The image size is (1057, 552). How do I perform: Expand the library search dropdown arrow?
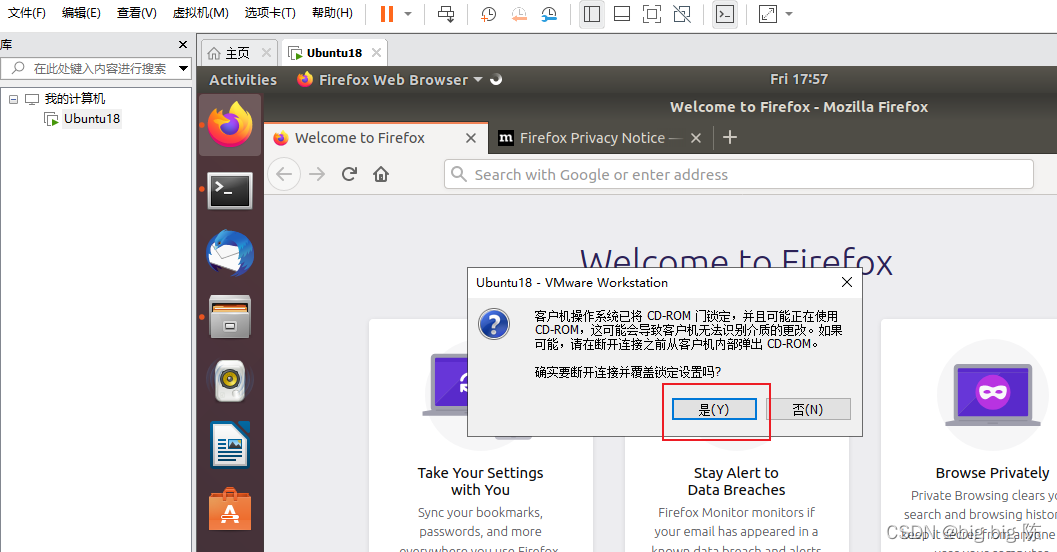pos(183,68)
